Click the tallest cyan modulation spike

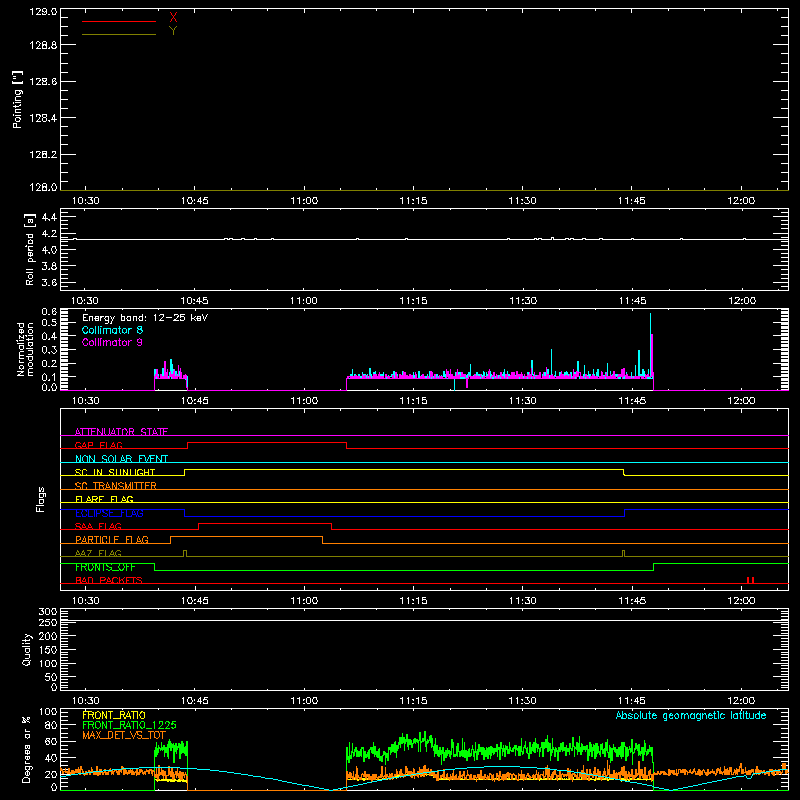(x=651, y=344)
